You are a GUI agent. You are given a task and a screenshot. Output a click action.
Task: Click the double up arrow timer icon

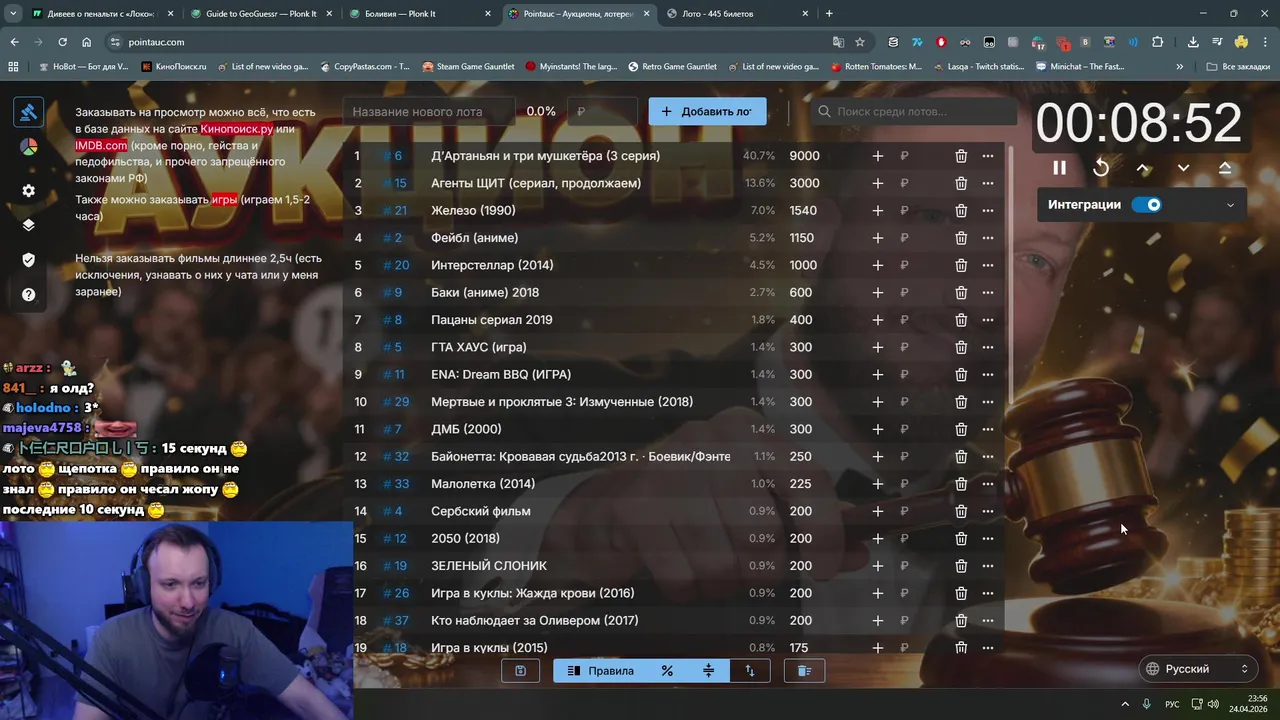1225,168
